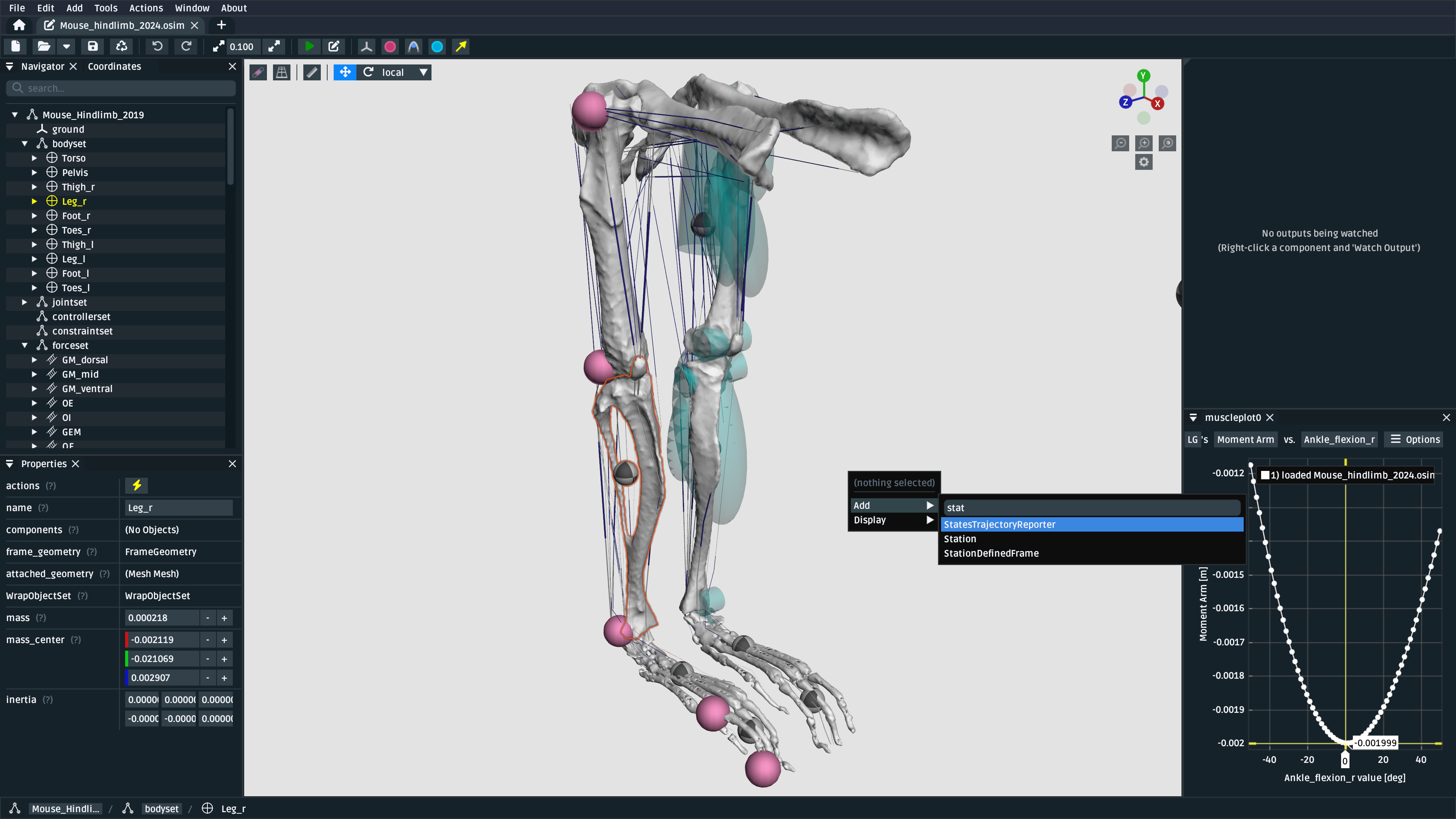Undo the last action
Viewport: 1456px width, 819px height.
[x=158, y=46]
